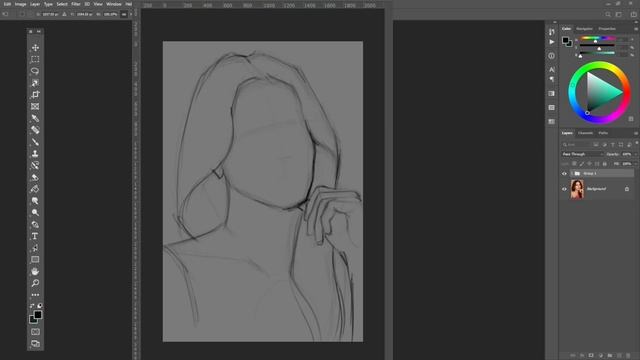Click Color panel foreground color swatch

pos(565,40)
